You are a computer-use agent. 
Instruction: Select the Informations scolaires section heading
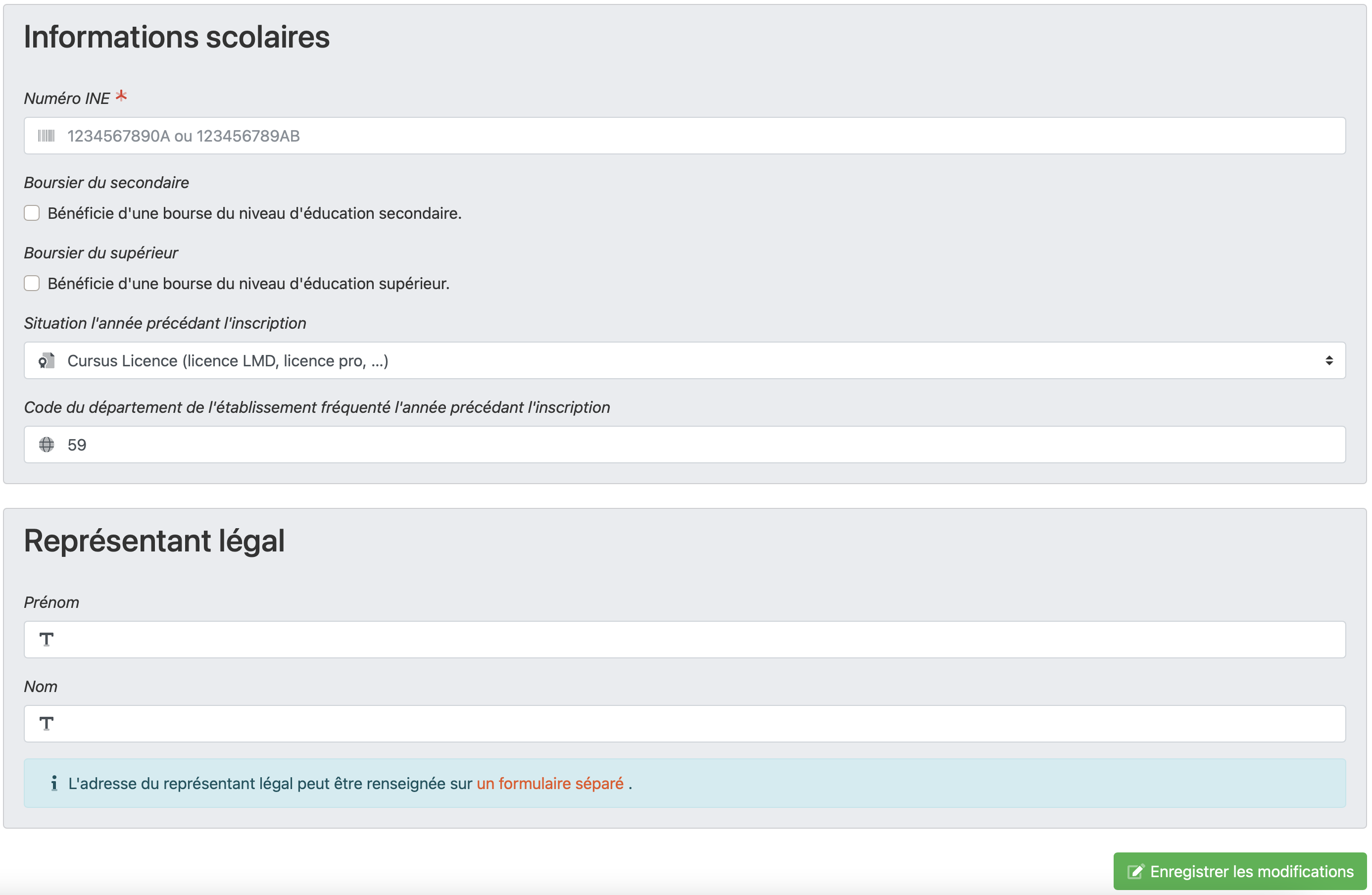[176, 37]
